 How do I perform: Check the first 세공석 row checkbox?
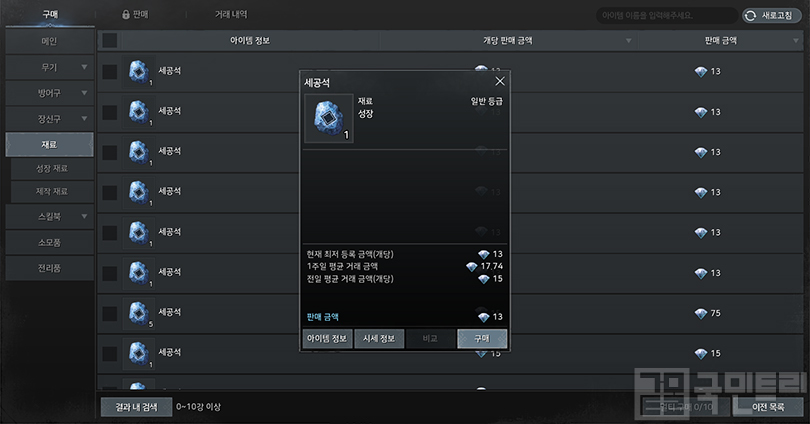click(x=110, y=72)
